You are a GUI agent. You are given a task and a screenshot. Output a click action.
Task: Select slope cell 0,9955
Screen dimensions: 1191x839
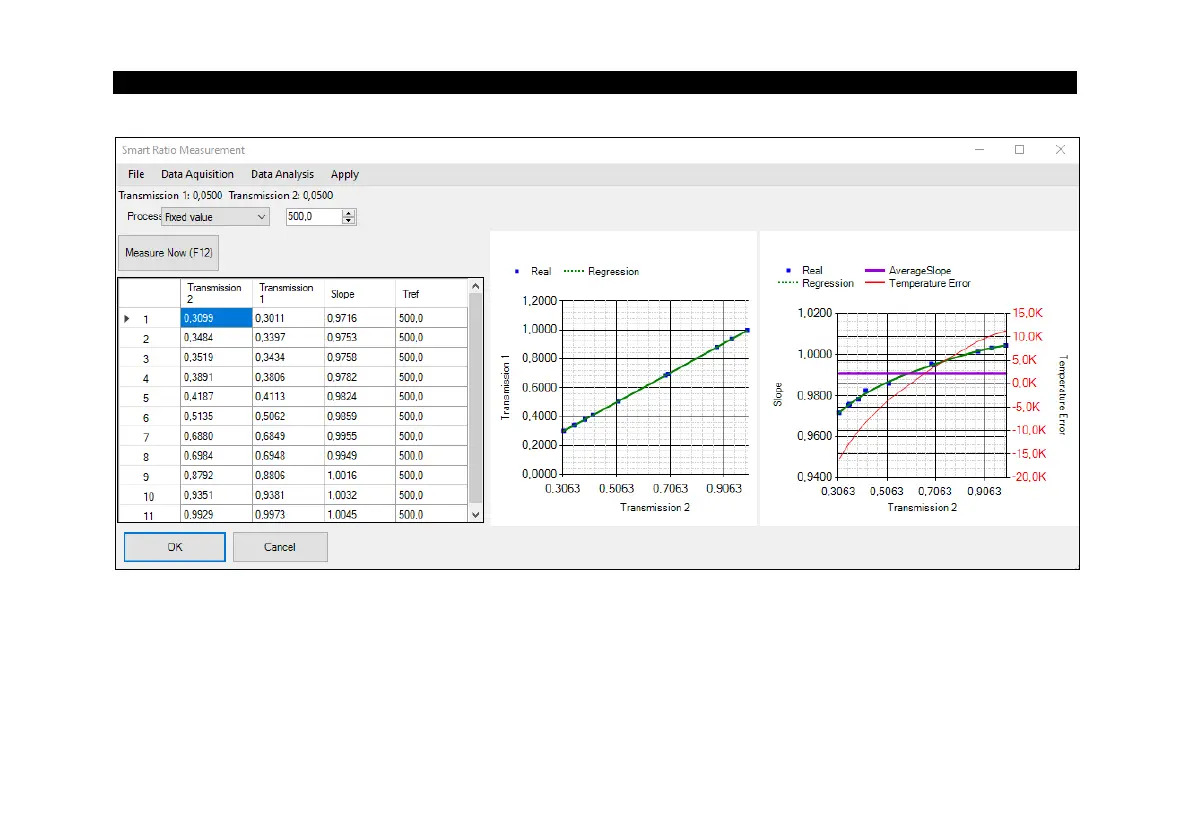tap(359, 436)
